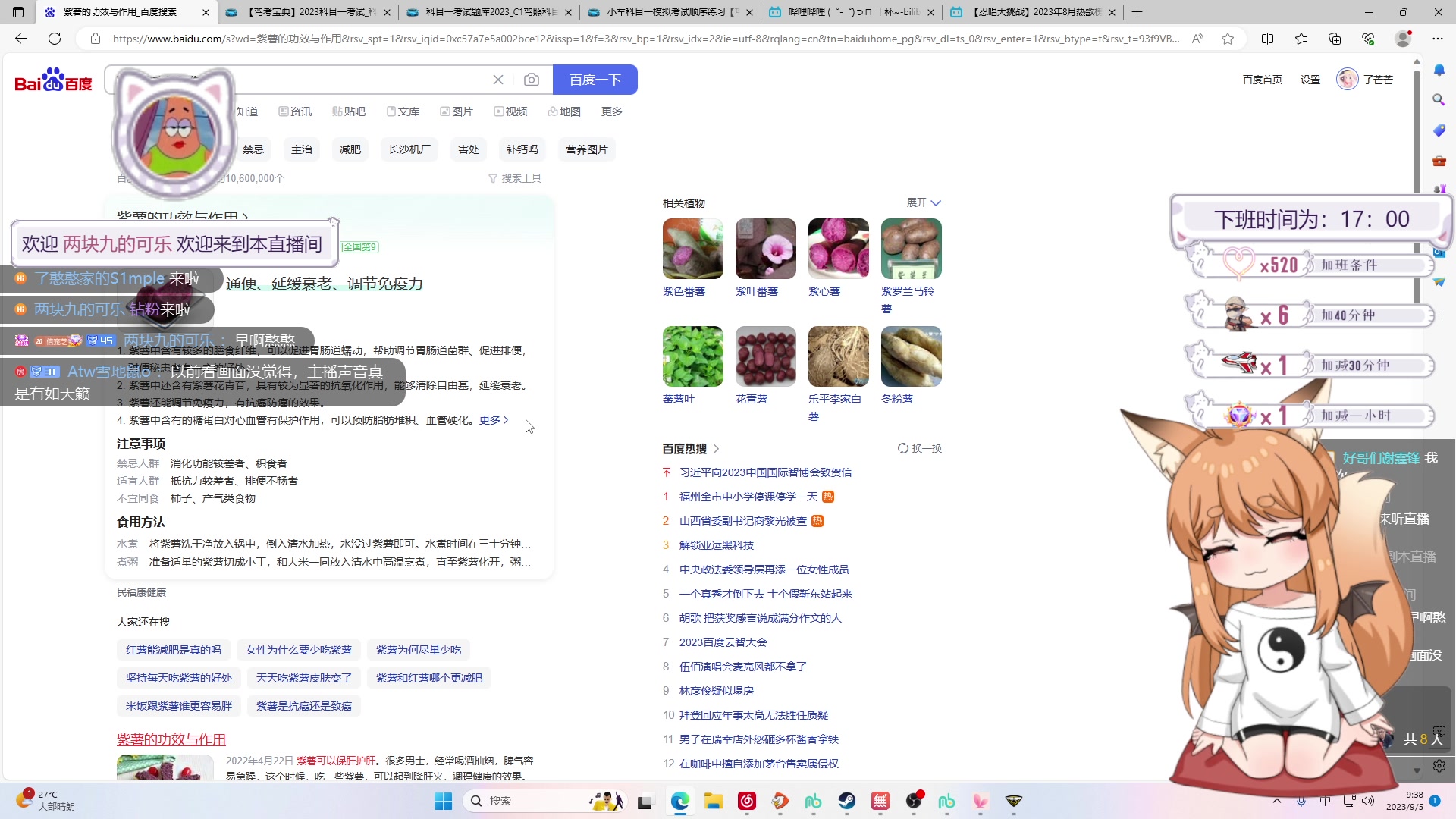The height and width of the screenshot is (819, 1456).
Task: Click the related query 红薯能减肥是真的吗
Action: tap(174, 650)
